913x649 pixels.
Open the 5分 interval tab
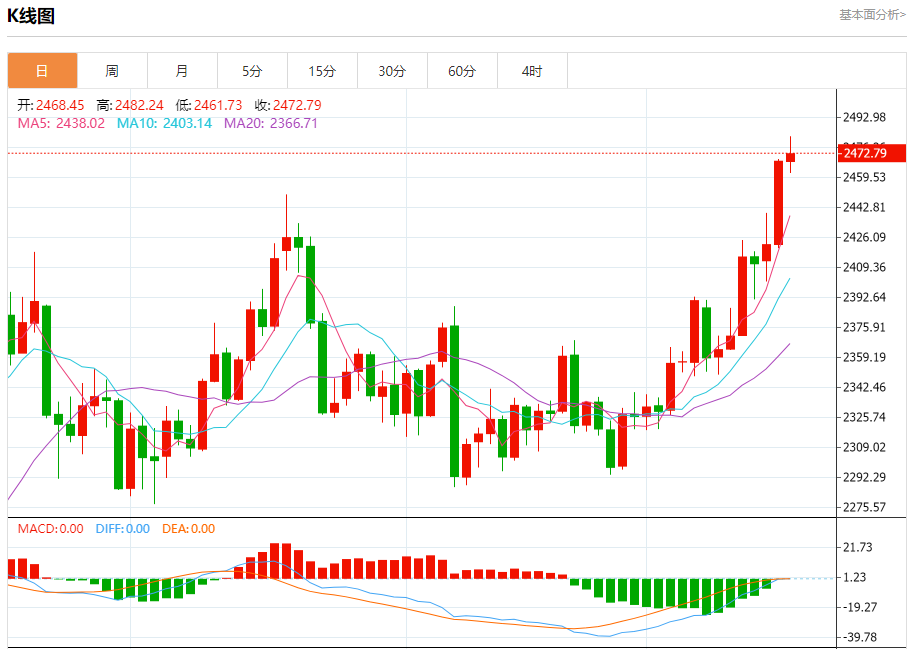pos(252,71)
